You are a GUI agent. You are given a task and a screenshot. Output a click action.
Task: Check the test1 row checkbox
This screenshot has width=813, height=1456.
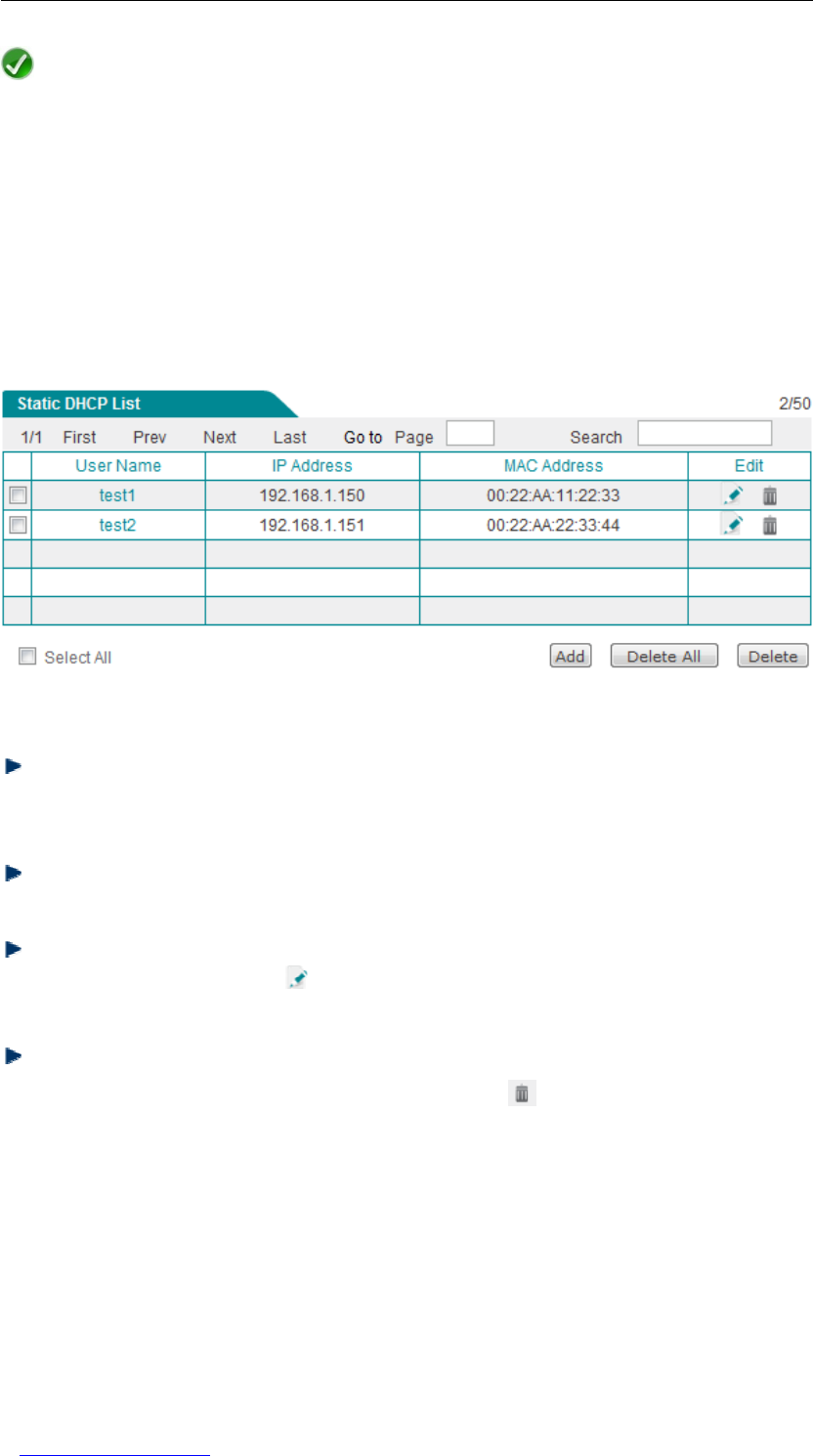coord(18,495)
